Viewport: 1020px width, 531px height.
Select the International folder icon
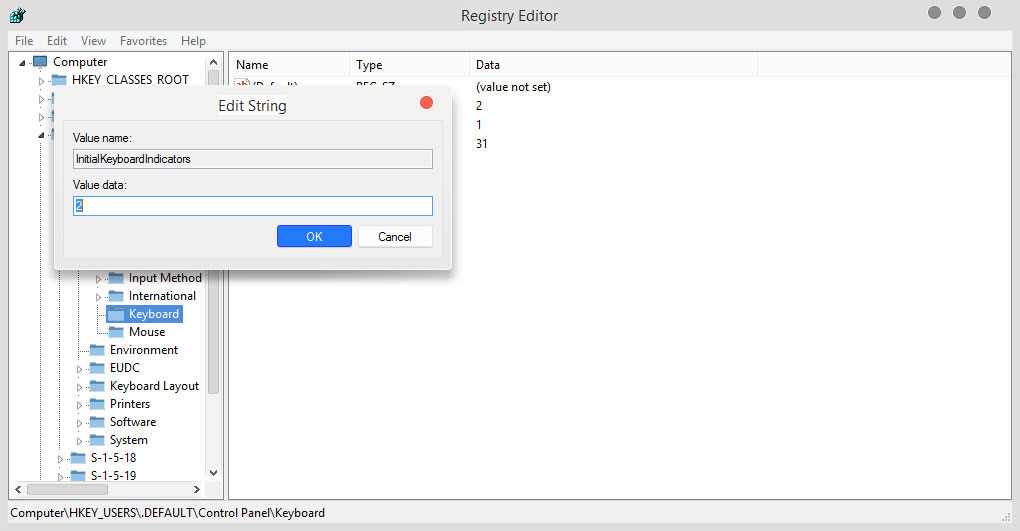point(116,296)
